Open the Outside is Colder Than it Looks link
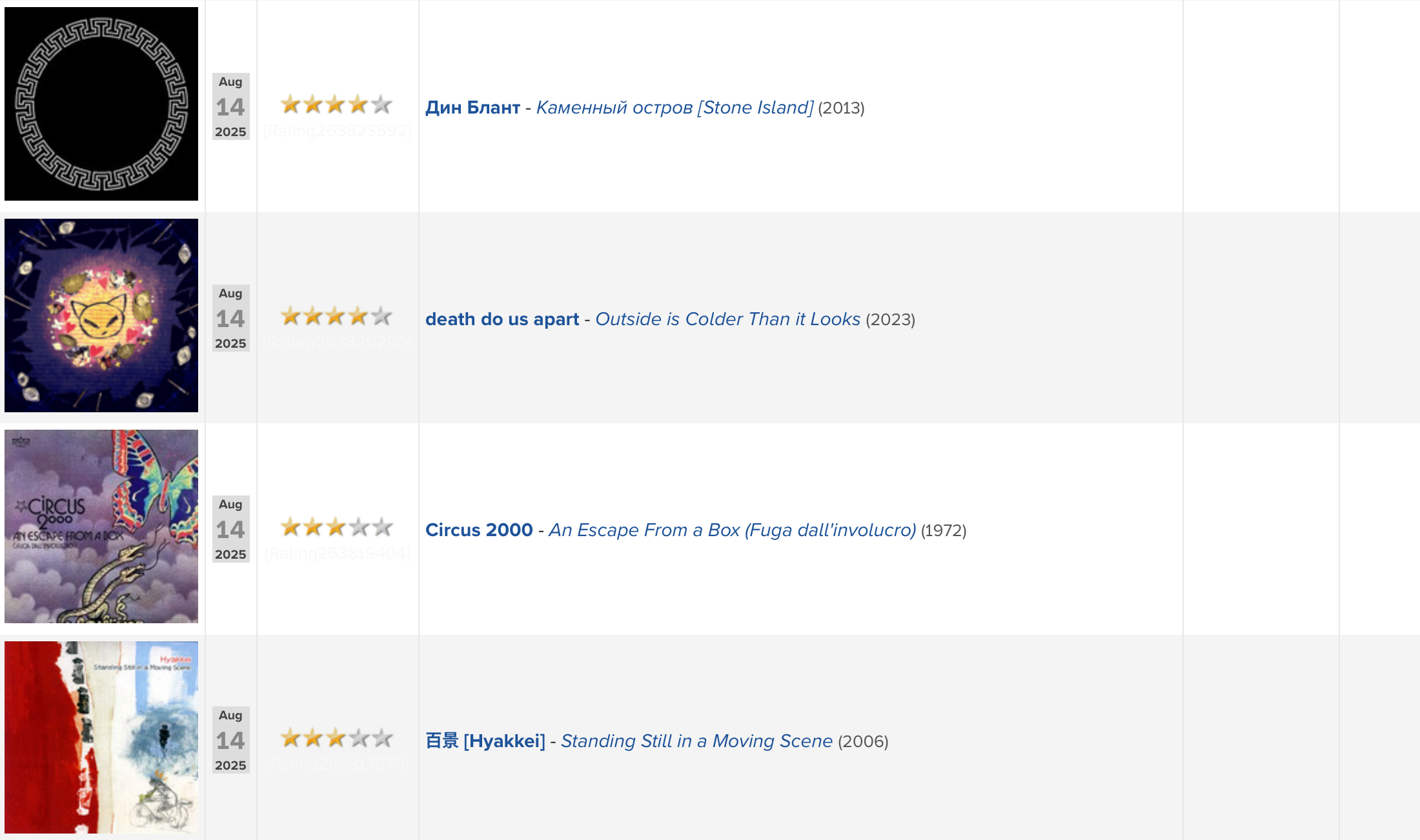 tap(727, 319)
